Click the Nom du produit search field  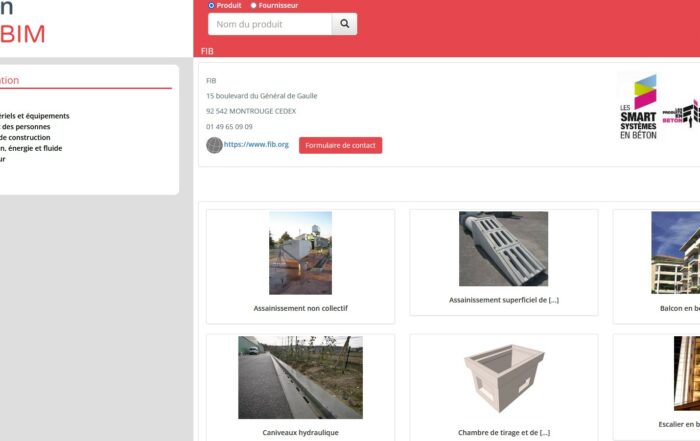click(x=269, y=24)
